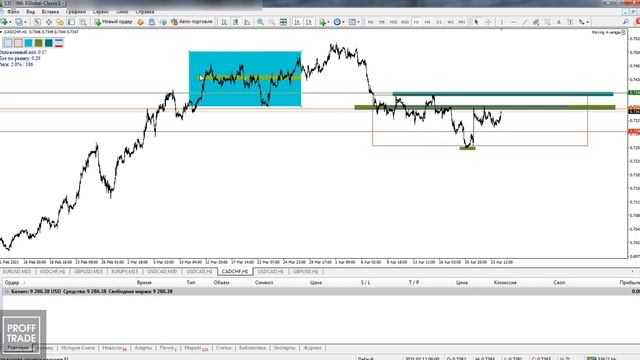640x360 pixels.
Task: Select the crosshair tool
Action: (x=488, y=22)
